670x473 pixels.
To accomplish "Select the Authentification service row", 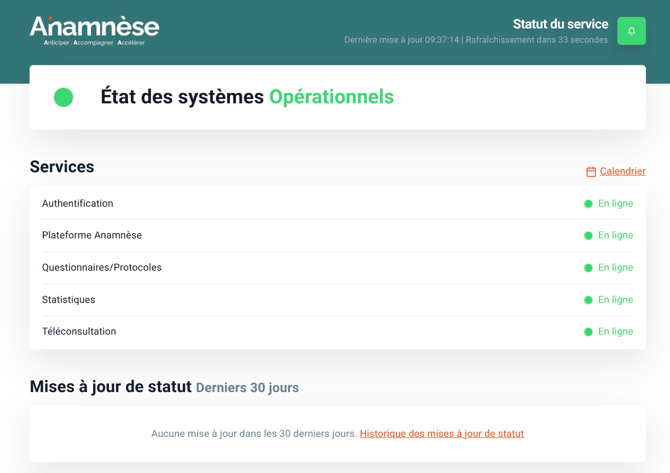I will coord(338,203).
